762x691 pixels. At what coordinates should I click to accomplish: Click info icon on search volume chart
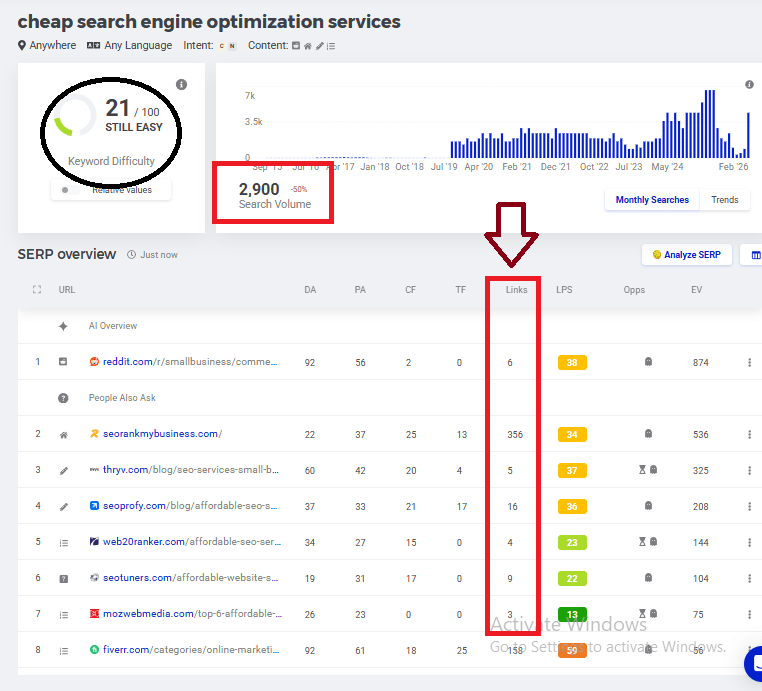pyautogui.click(x=749, y=85)
